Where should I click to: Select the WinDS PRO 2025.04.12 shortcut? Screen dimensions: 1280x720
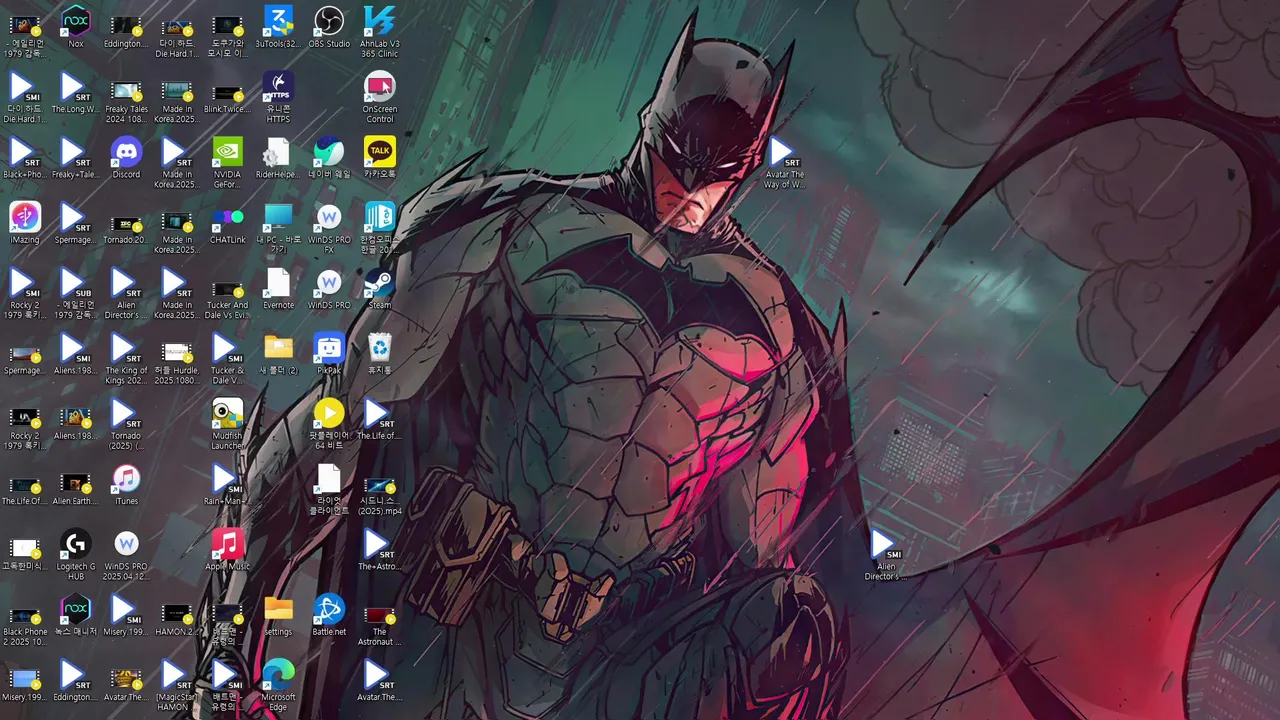[x=126, y=555]
